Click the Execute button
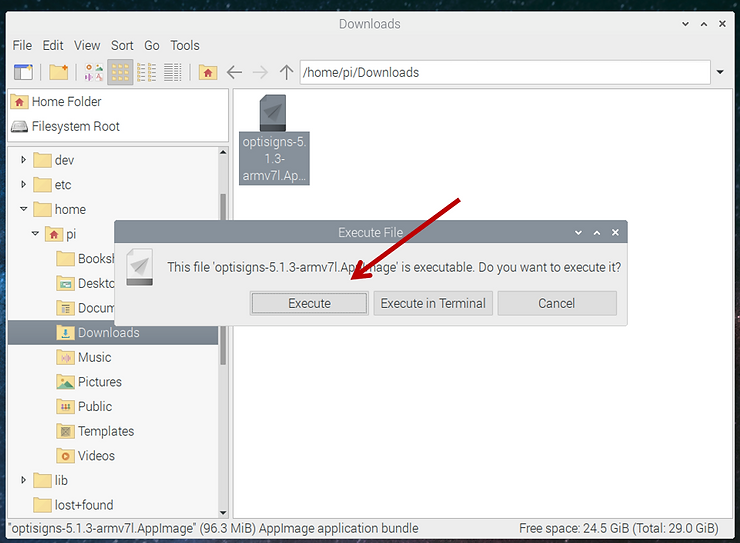 [309, 303]
